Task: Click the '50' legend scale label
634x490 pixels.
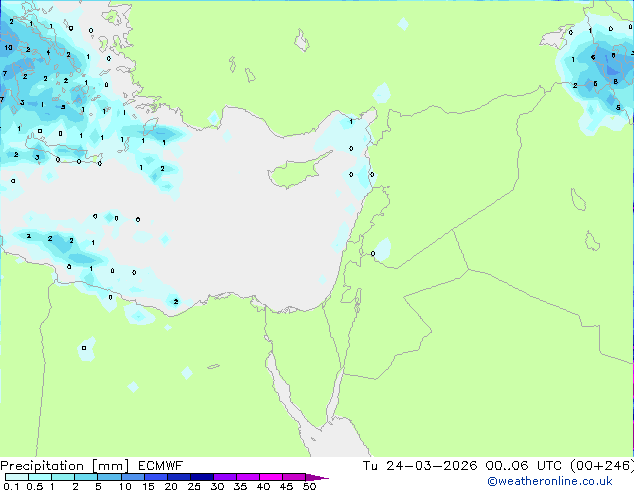Action: coord(309,486)
